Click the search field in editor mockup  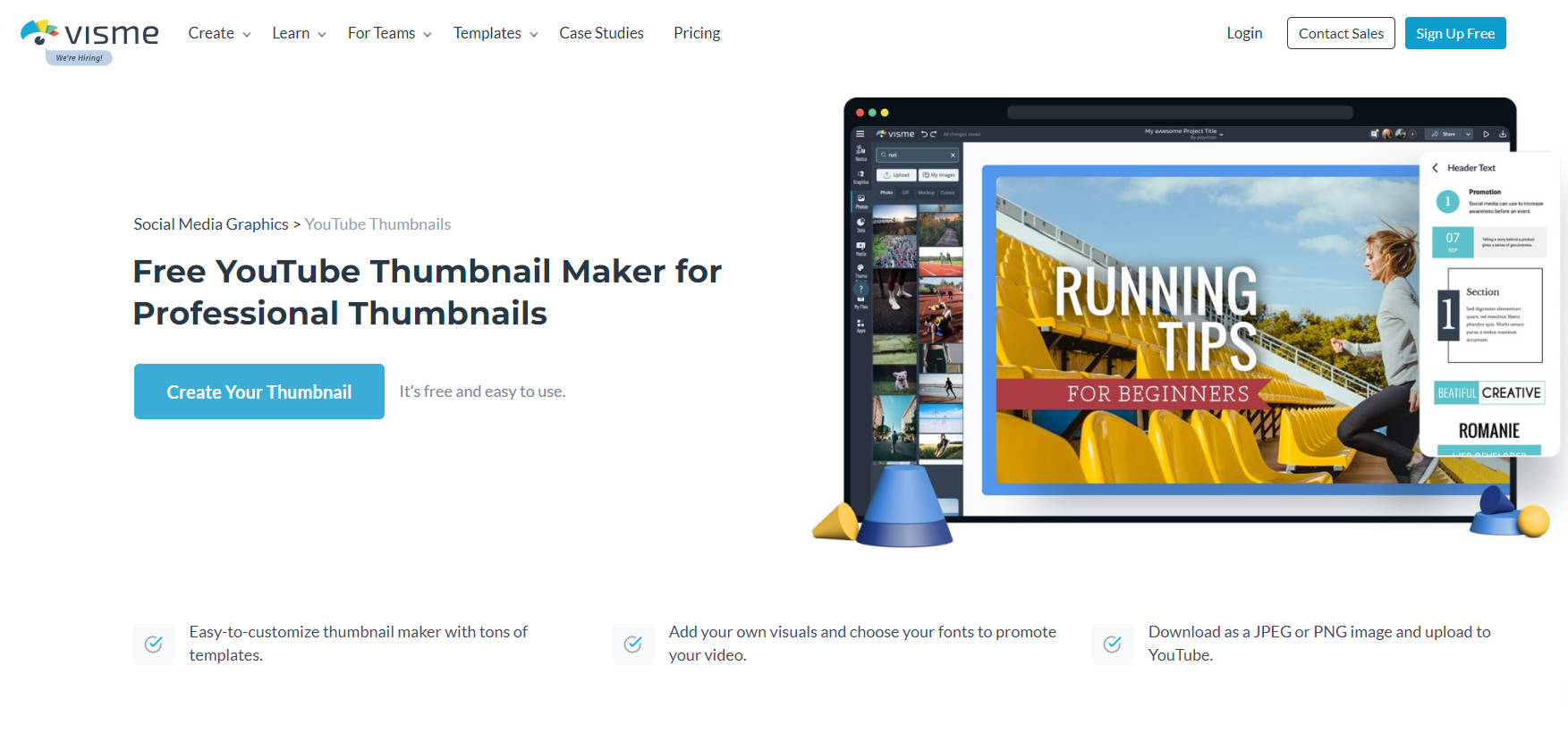pos(917,155)
